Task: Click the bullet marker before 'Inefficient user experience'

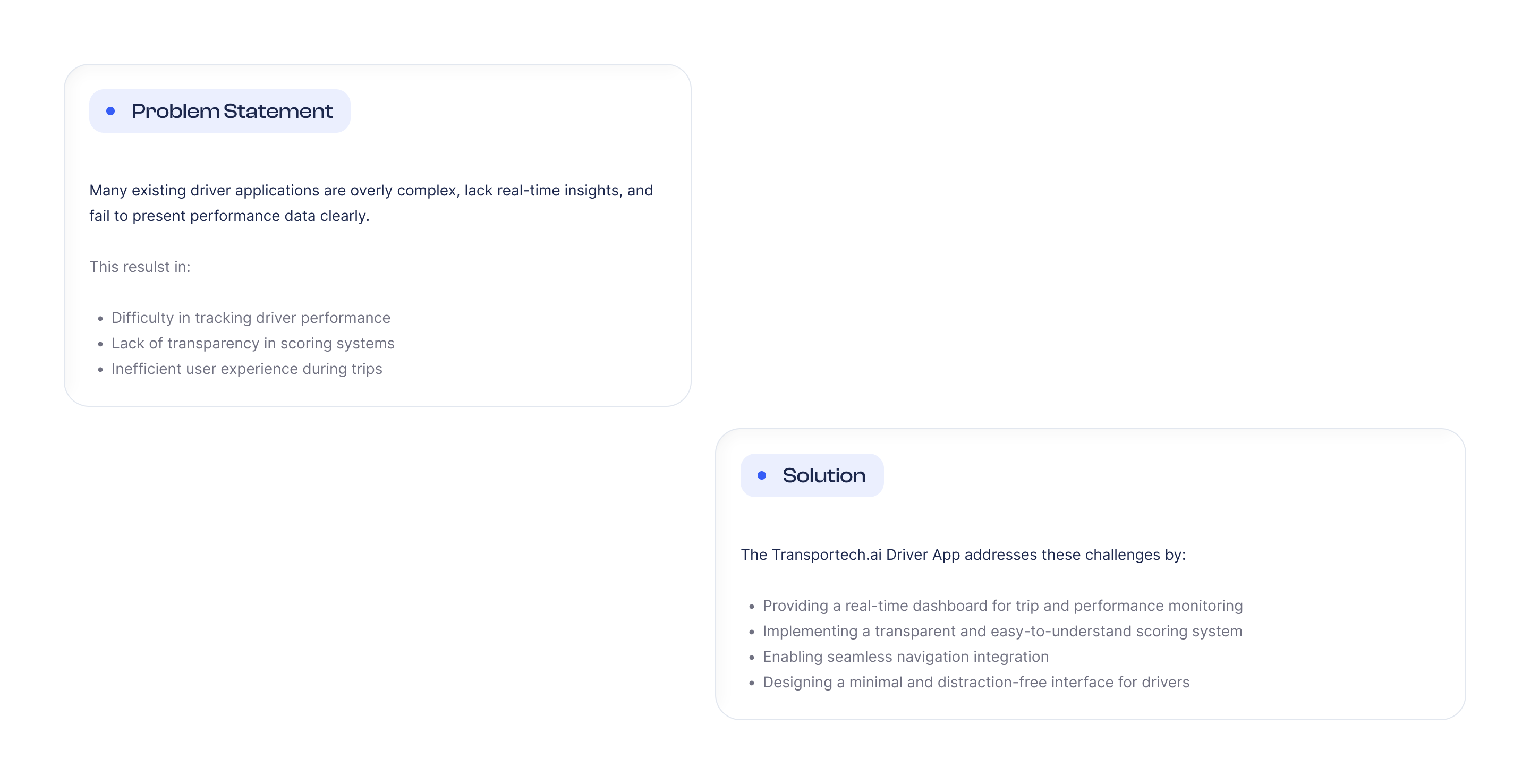Action: [x=100, y=370]
